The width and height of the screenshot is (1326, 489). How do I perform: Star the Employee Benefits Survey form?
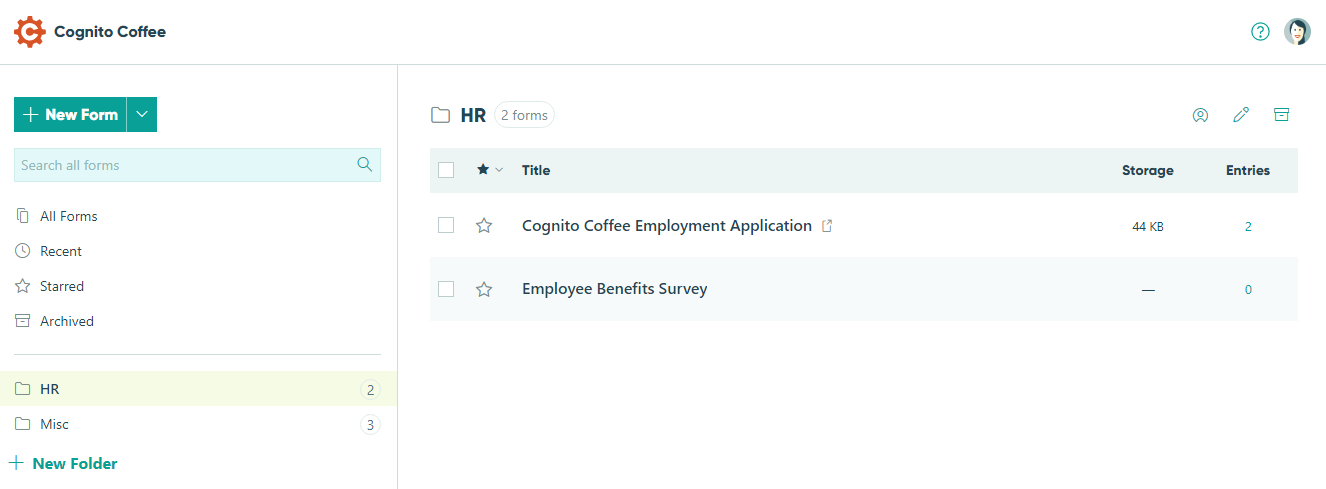[x=484, y=289]
